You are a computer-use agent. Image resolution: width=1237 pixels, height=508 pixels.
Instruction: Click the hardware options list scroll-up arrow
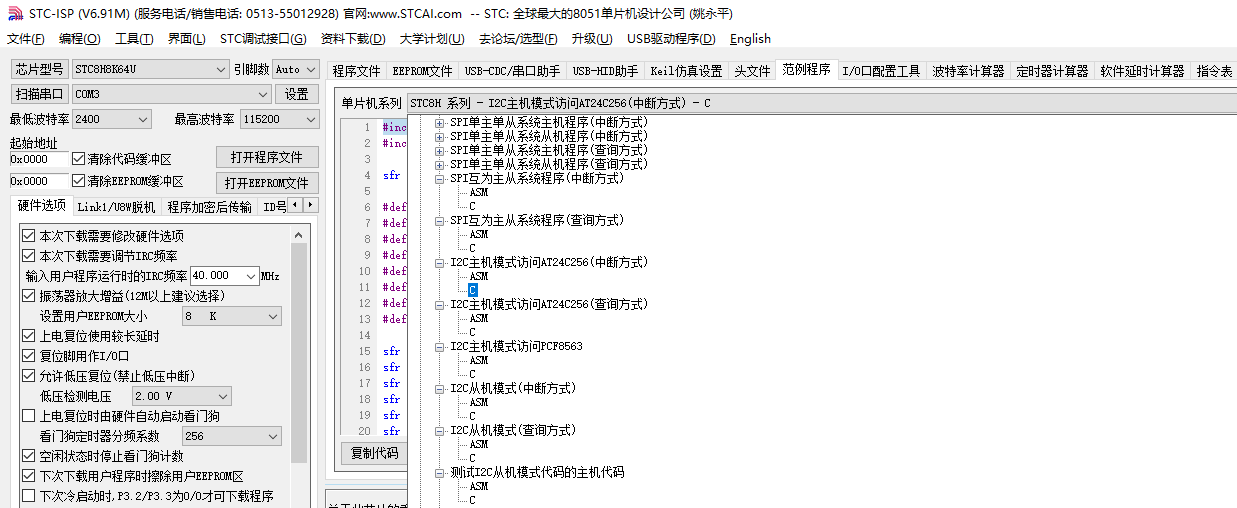298,235
